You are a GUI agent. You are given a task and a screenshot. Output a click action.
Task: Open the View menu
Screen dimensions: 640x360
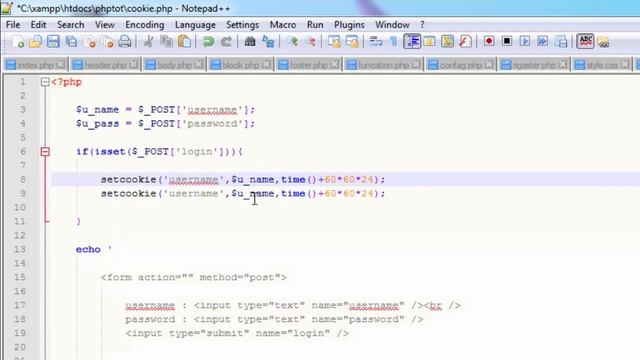105,25
